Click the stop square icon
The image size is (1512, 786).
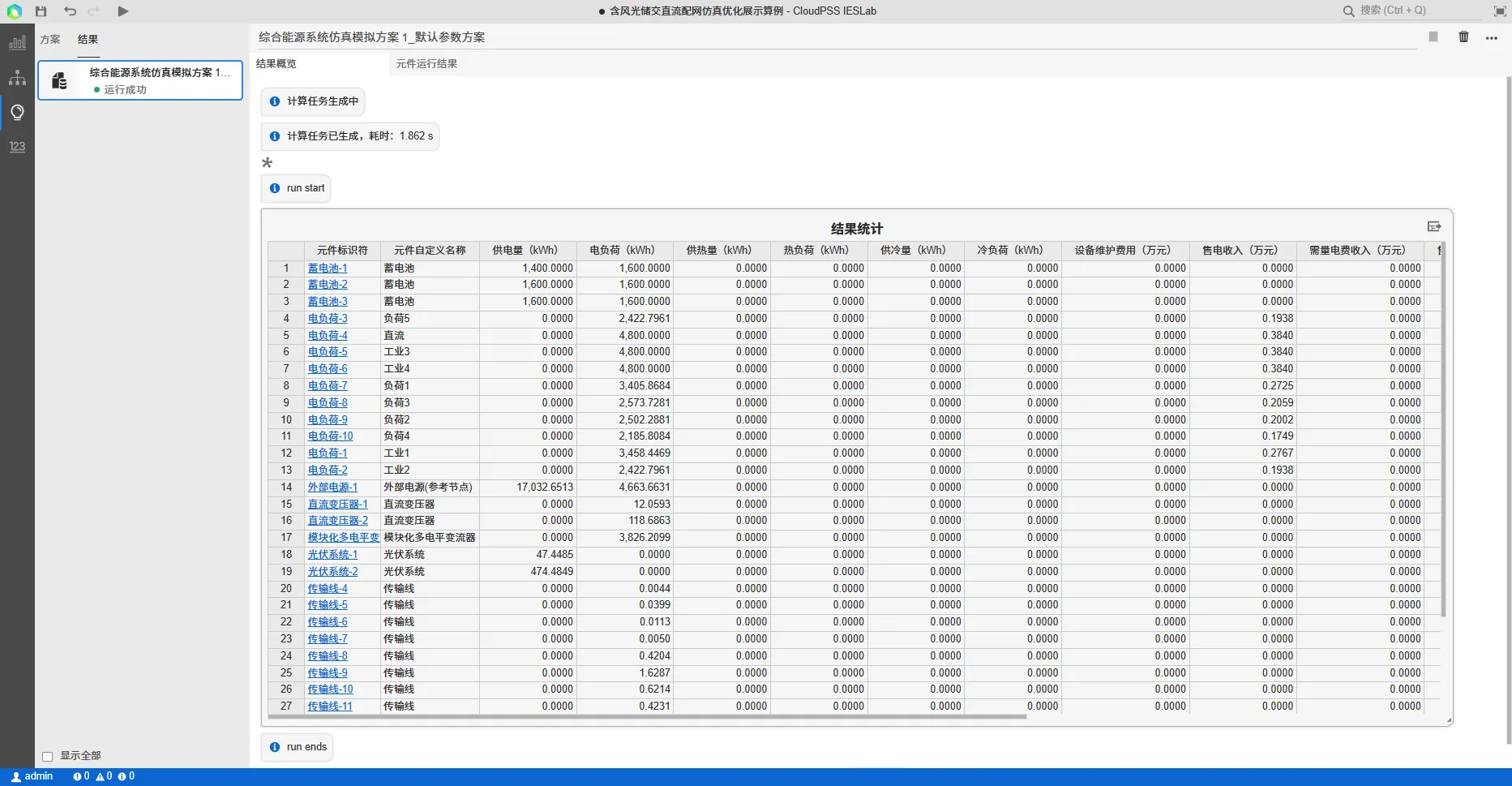coord(1433,37)
